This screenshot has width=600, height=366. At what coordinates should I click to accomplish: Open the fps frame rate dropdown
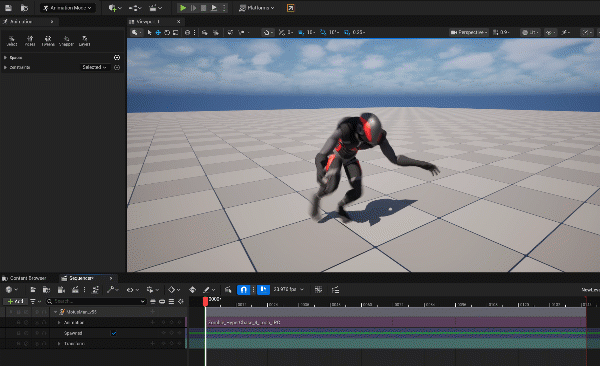pos(289,289)
